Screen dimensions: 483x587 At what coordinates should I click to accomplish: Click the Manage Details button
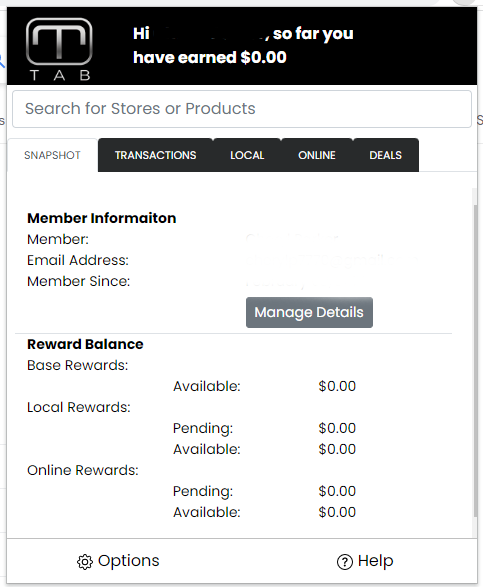[309, 312]
